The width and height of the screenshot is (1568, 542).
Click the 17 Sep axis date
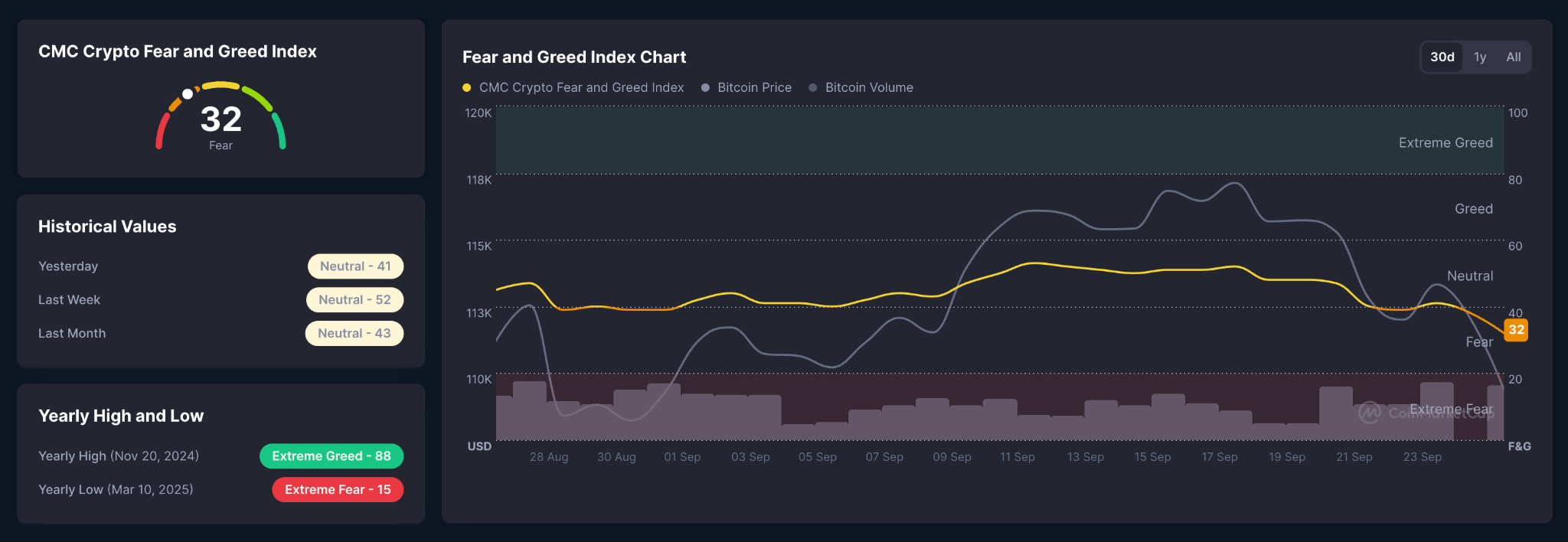[x=1220, y=457]
